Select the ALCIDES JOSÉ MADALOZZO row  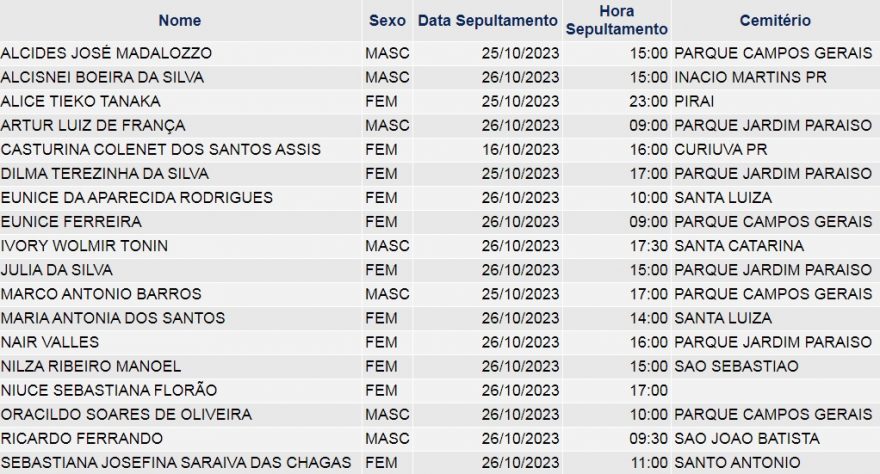440,53
